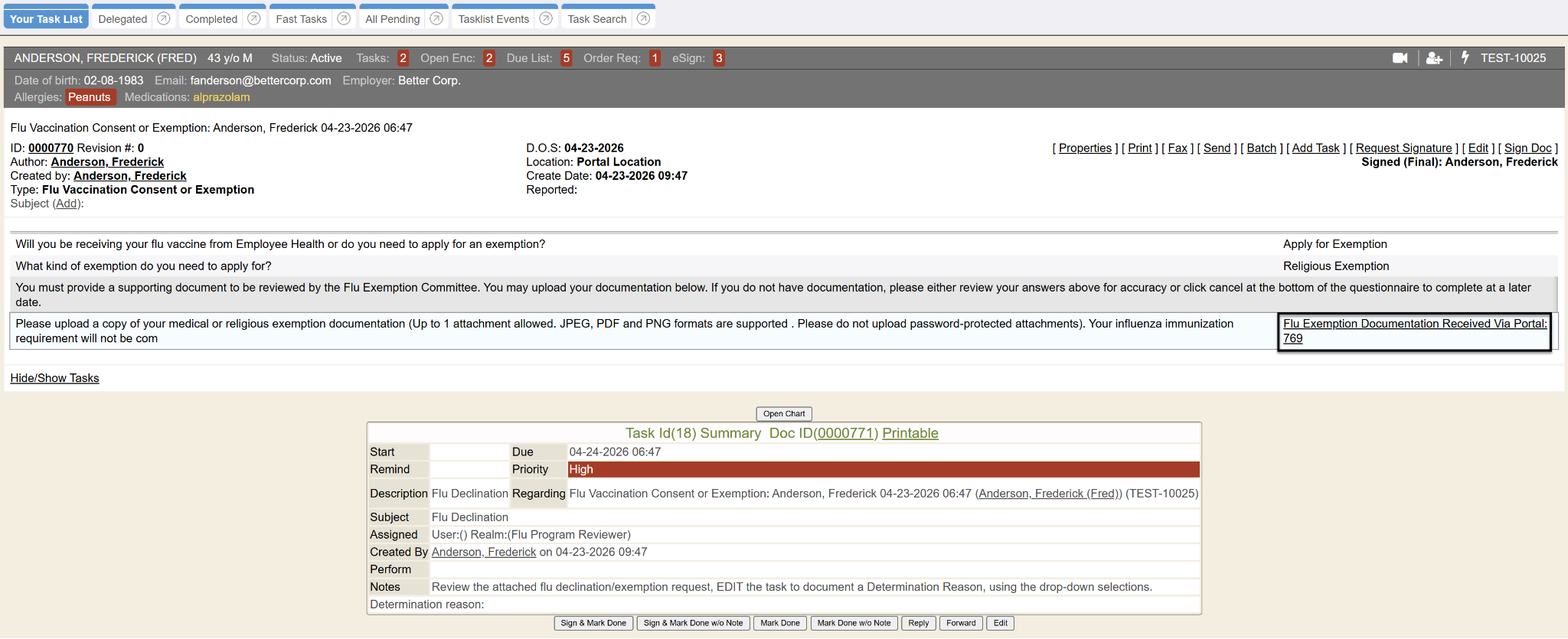Pop out the Delegated tab using arrow icon

click(163, 18)
